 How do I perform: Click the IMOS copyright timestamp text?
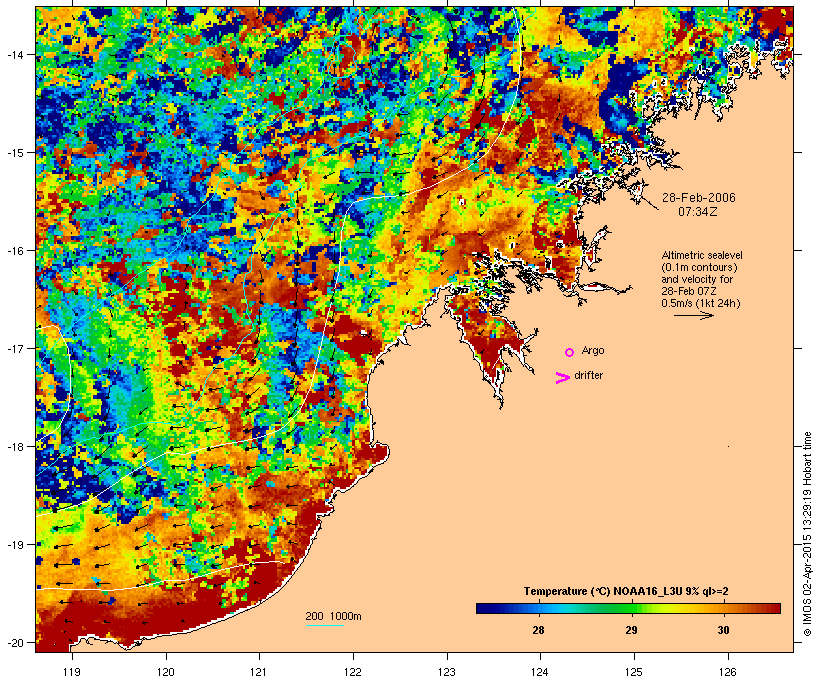click(x=807, y=534)
